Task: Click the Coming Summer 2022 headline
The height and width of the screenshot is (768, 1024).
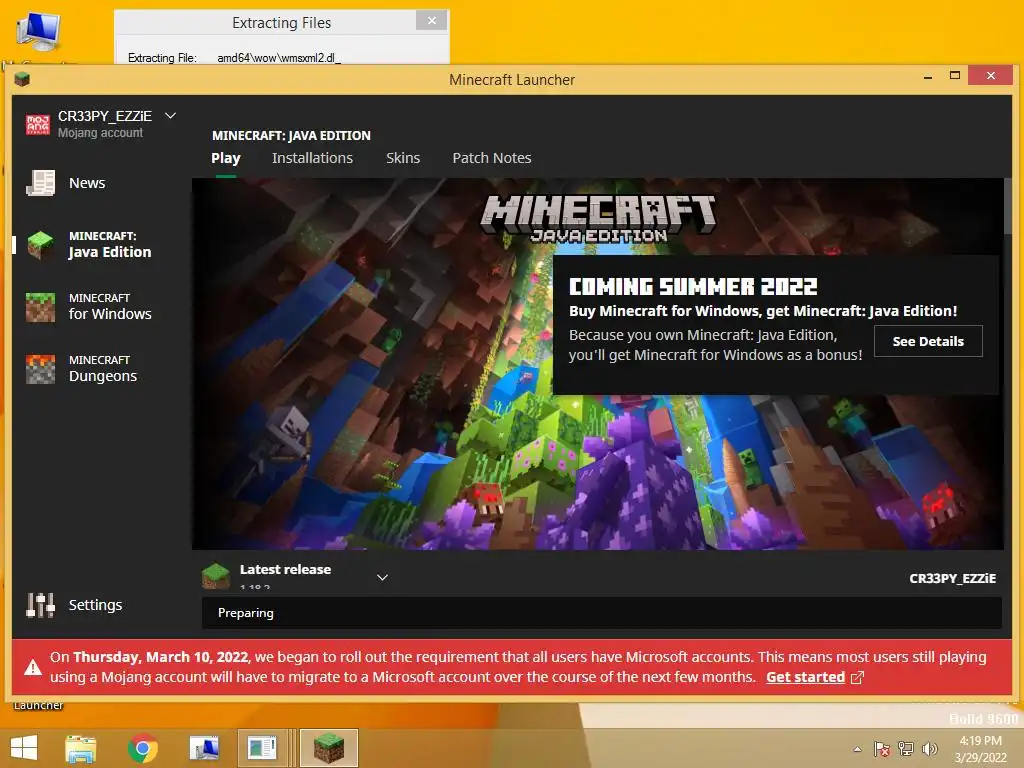Action: (x=693, y=287)
